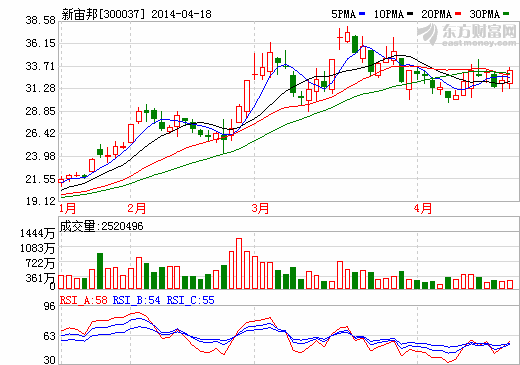Select the 2月 timeline marker

[x=137, y=209]
